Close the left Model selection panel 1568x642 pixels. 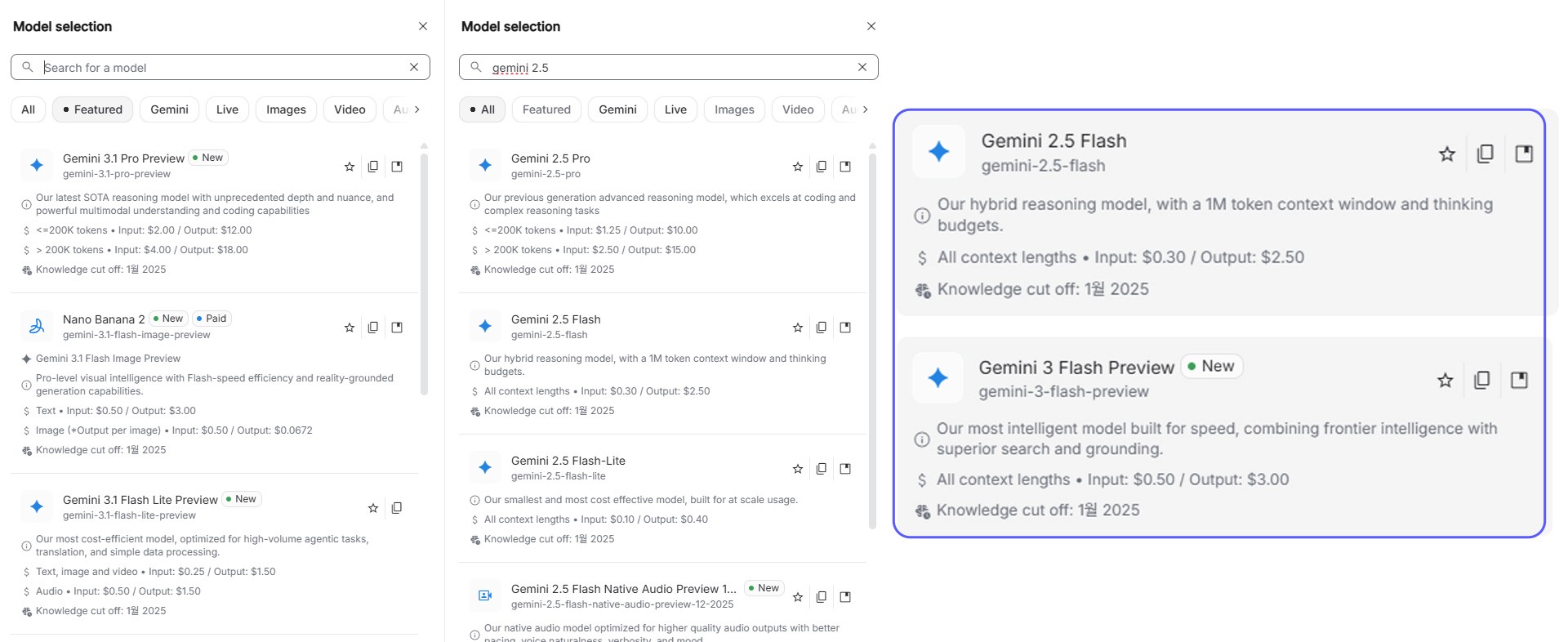pos(423,26)
